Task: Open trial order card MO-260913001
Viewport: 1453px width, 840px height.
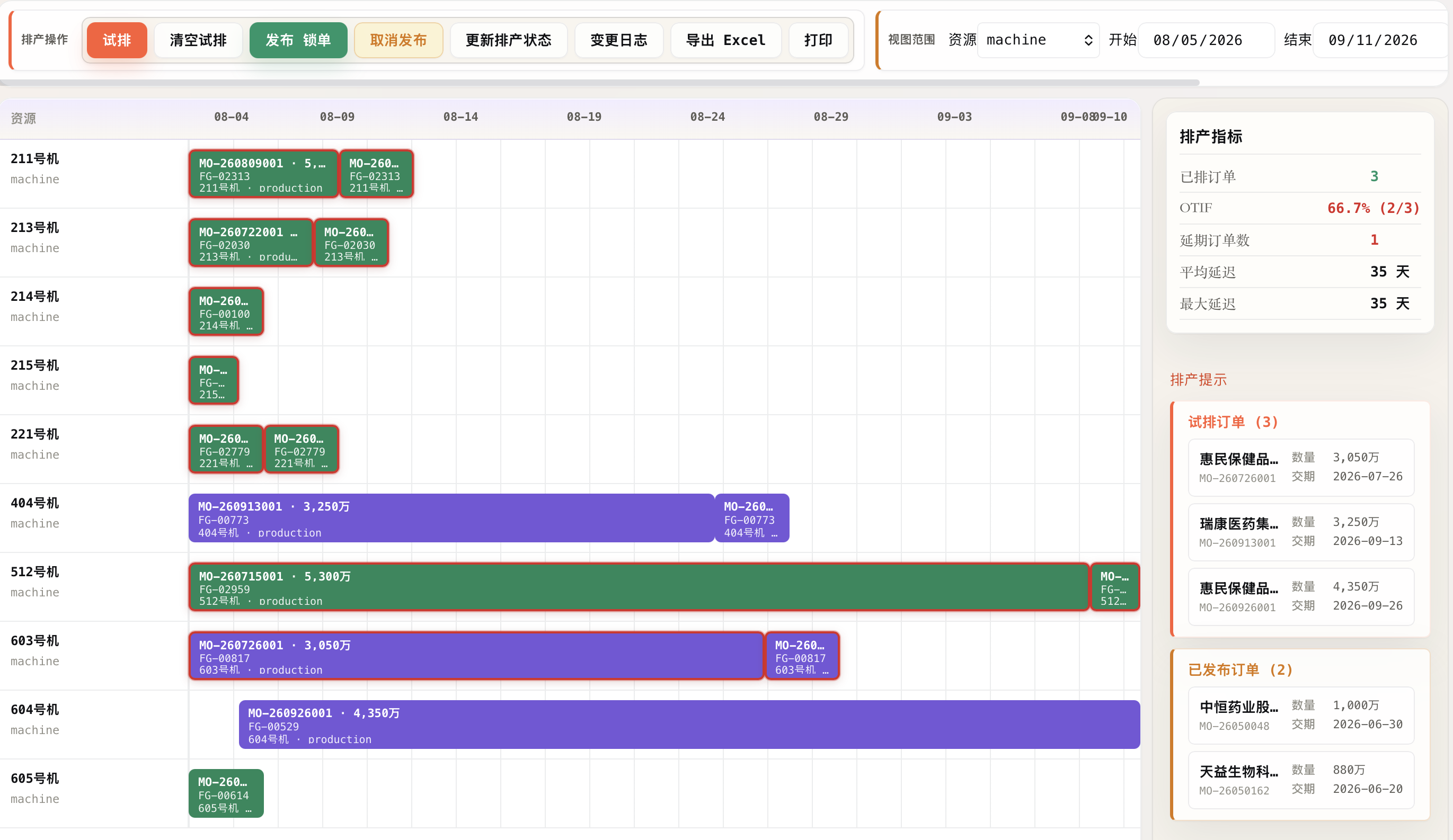Action: coord(1301,532)
